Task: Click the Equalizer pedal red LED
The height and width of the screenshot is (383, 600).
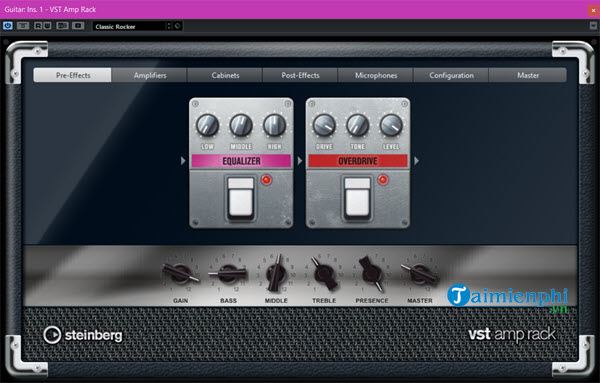Action: point(266,180)
